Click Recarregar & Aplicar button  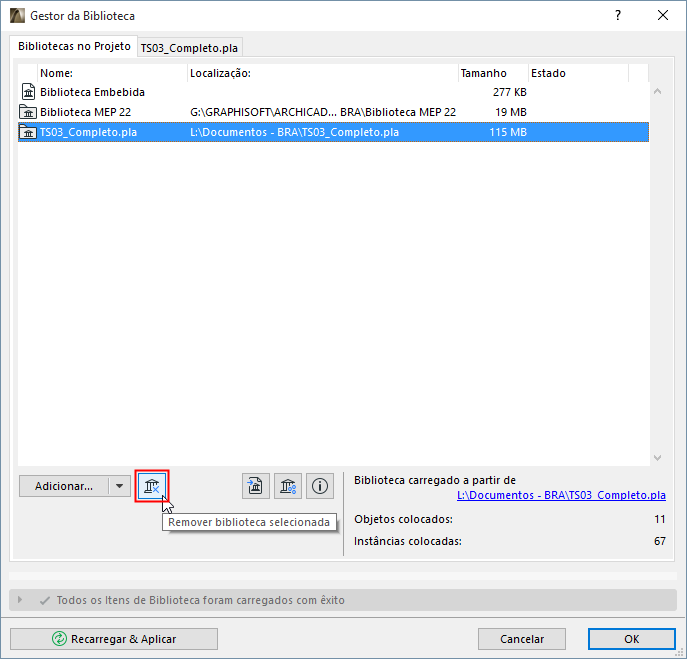(x=114, y=639)
